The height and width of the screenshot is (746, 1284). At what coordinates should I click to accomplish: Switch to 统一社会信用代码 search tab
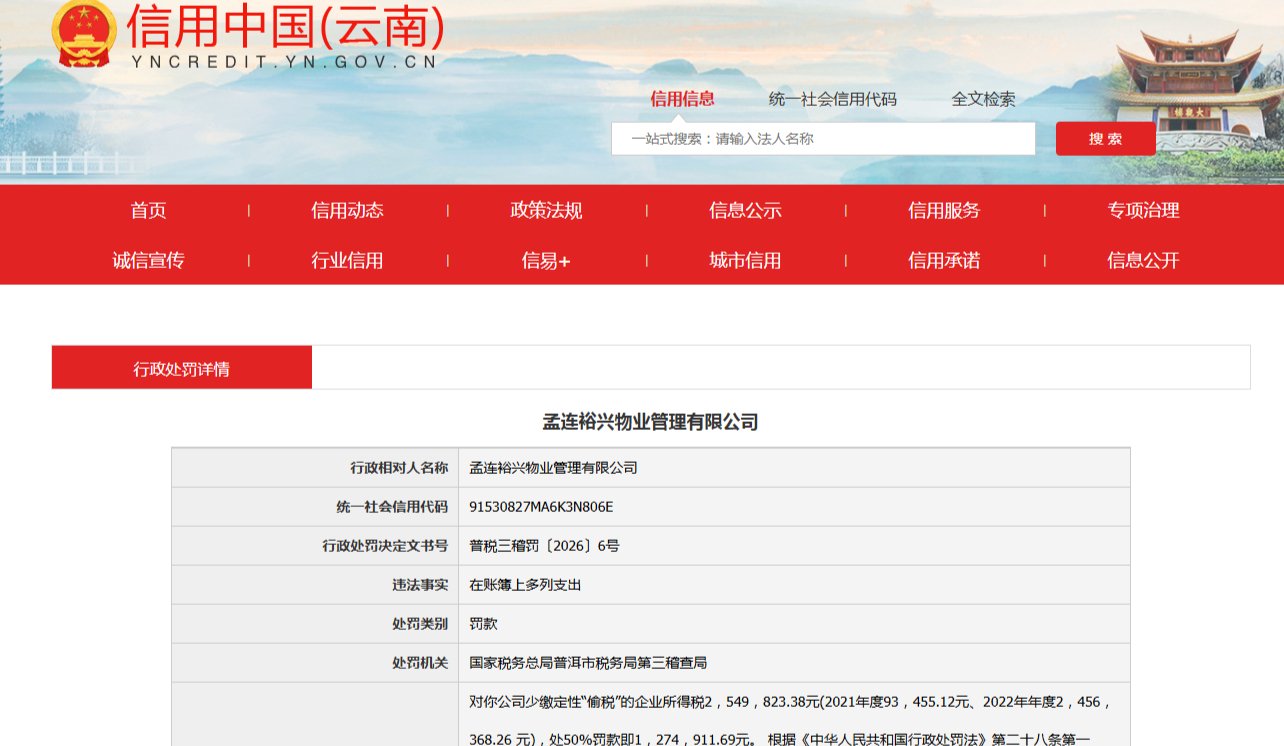(x=832, y=99)
